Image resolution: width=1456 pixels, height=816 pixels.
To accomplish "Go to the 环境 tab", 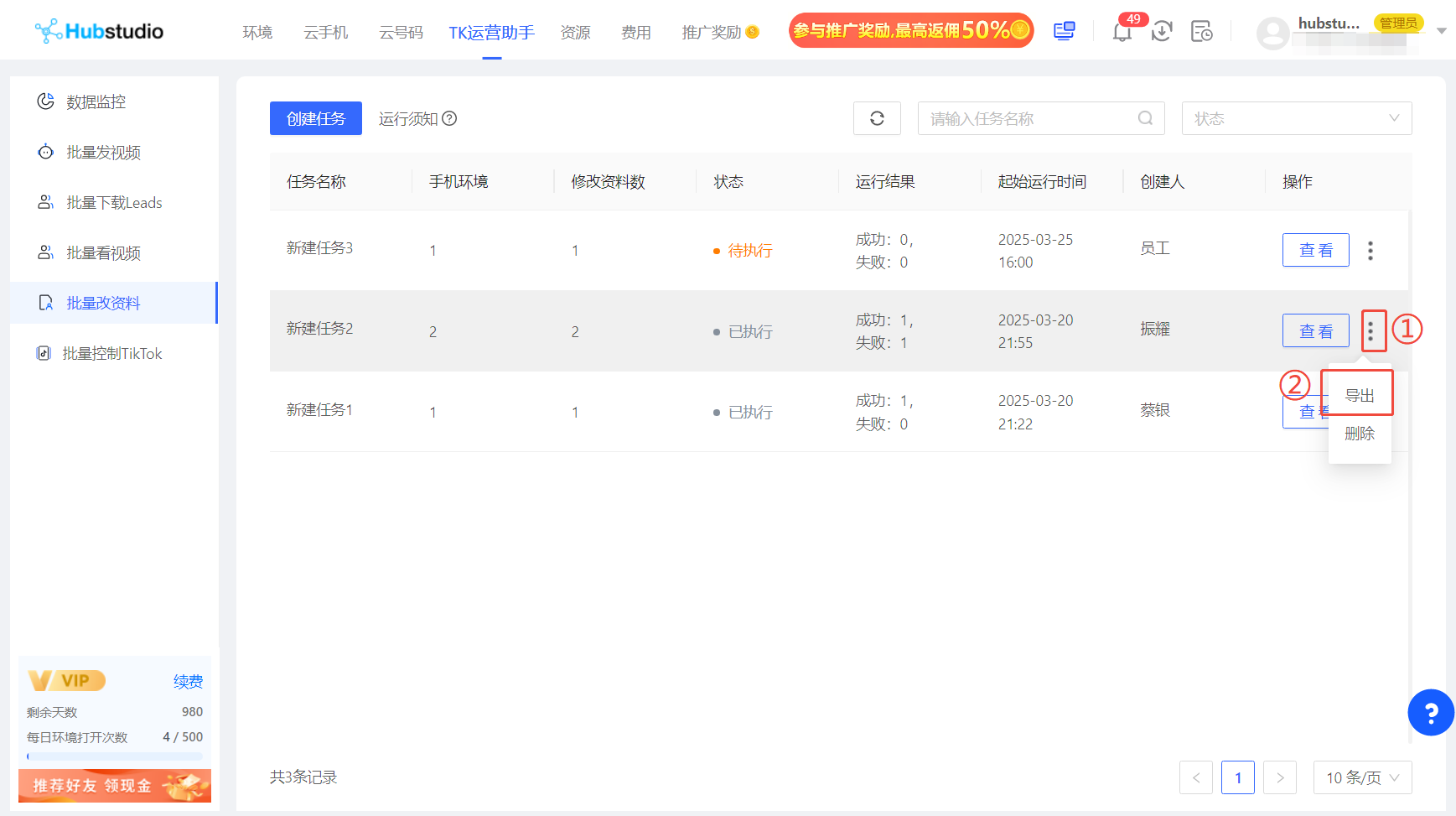I will pyautogui.click(x=257, y=33).
